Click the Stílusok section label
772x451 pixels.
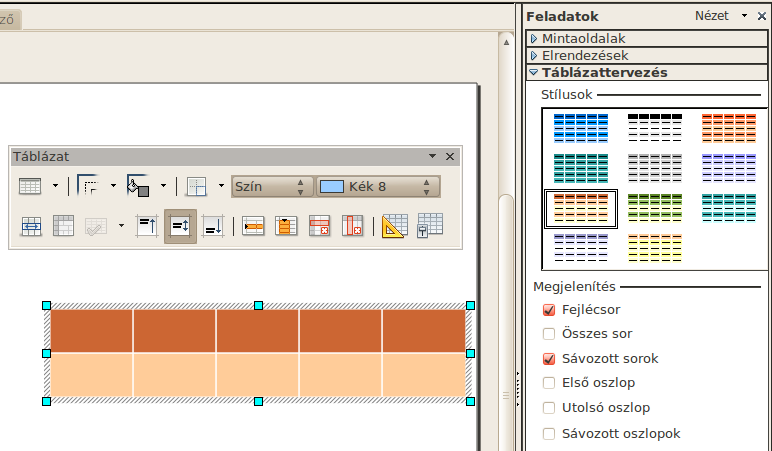click(566, 95)
